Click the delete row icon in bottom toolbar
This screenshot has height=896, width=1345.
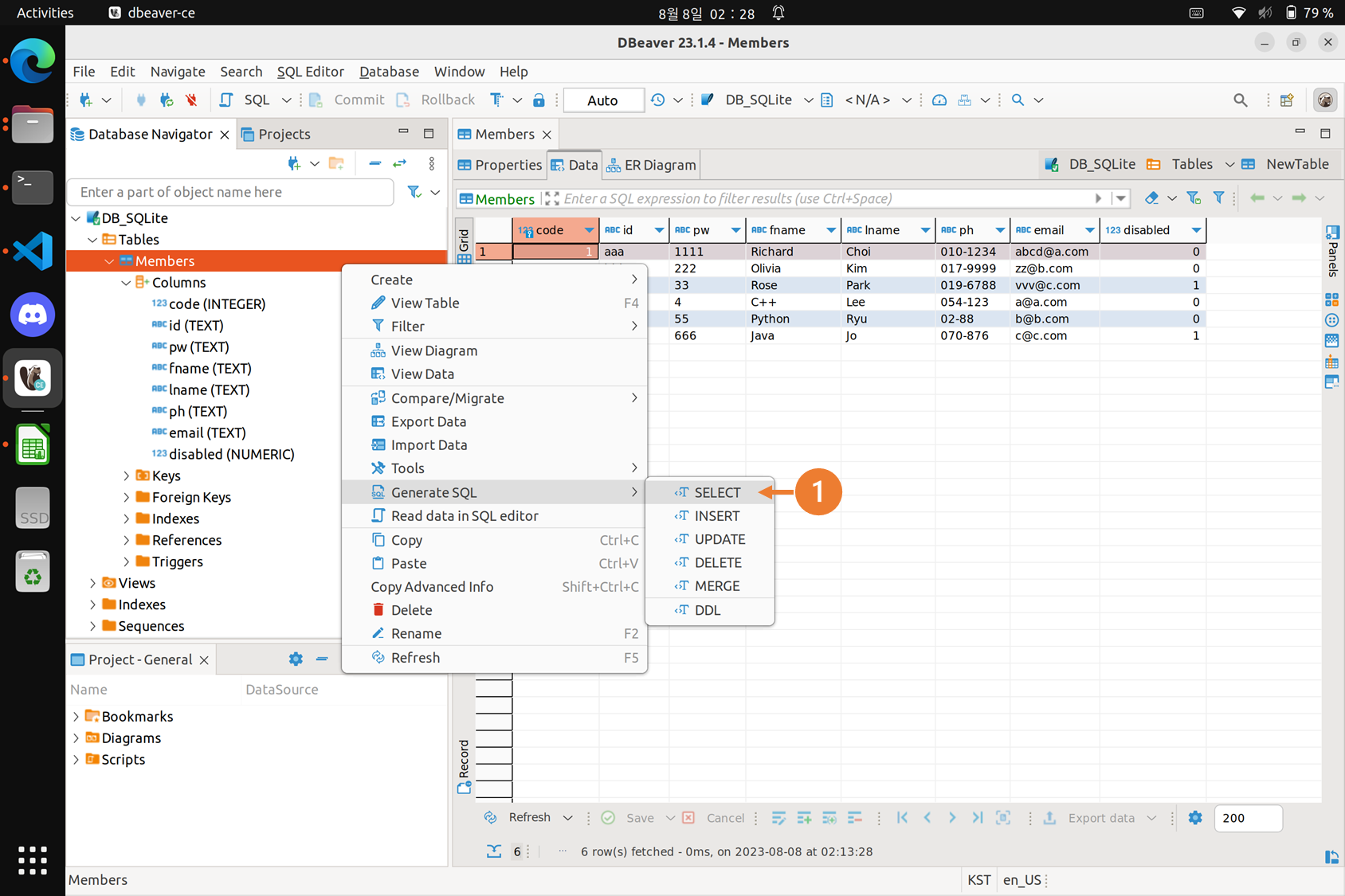[855, 817]
